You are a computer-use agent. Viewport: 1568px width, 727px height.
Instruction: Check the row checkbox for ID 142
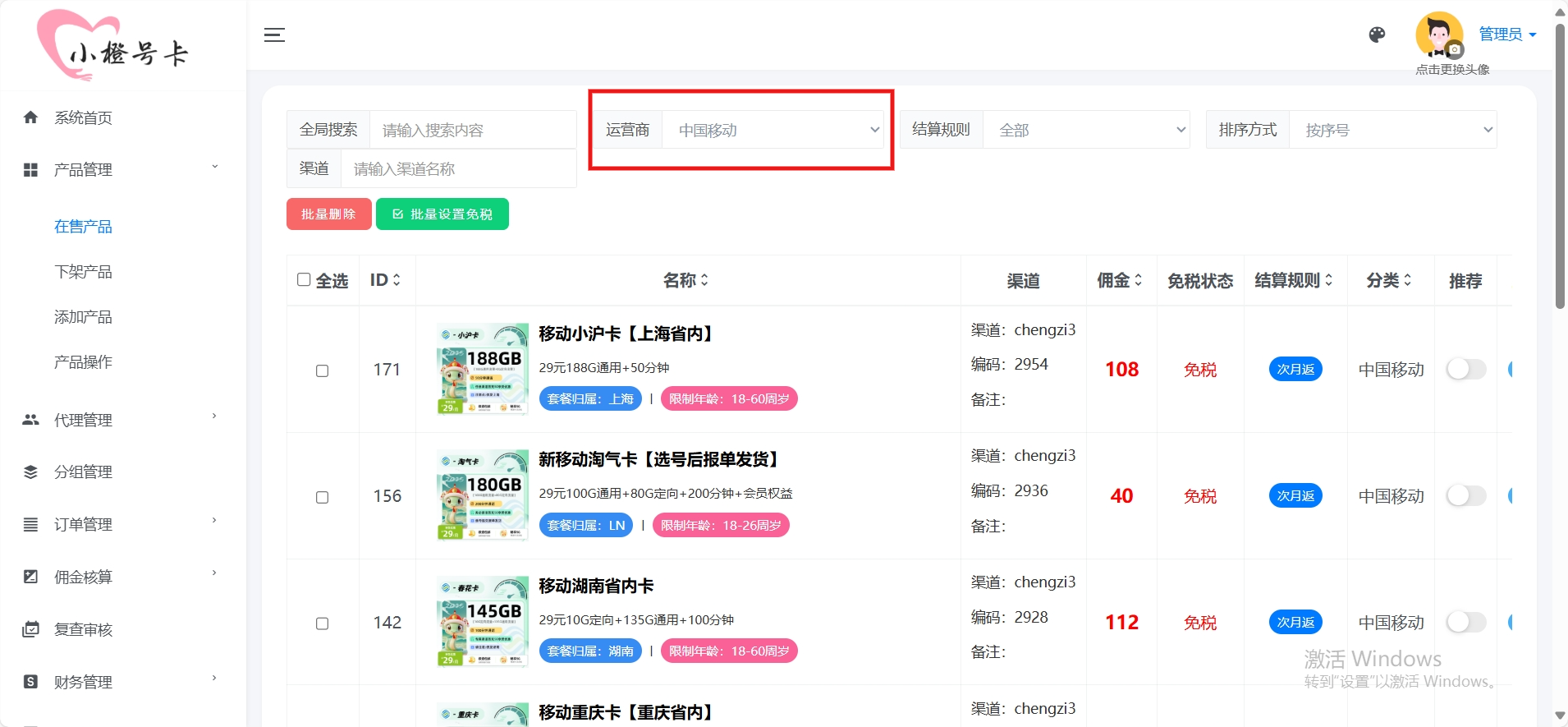323,623
